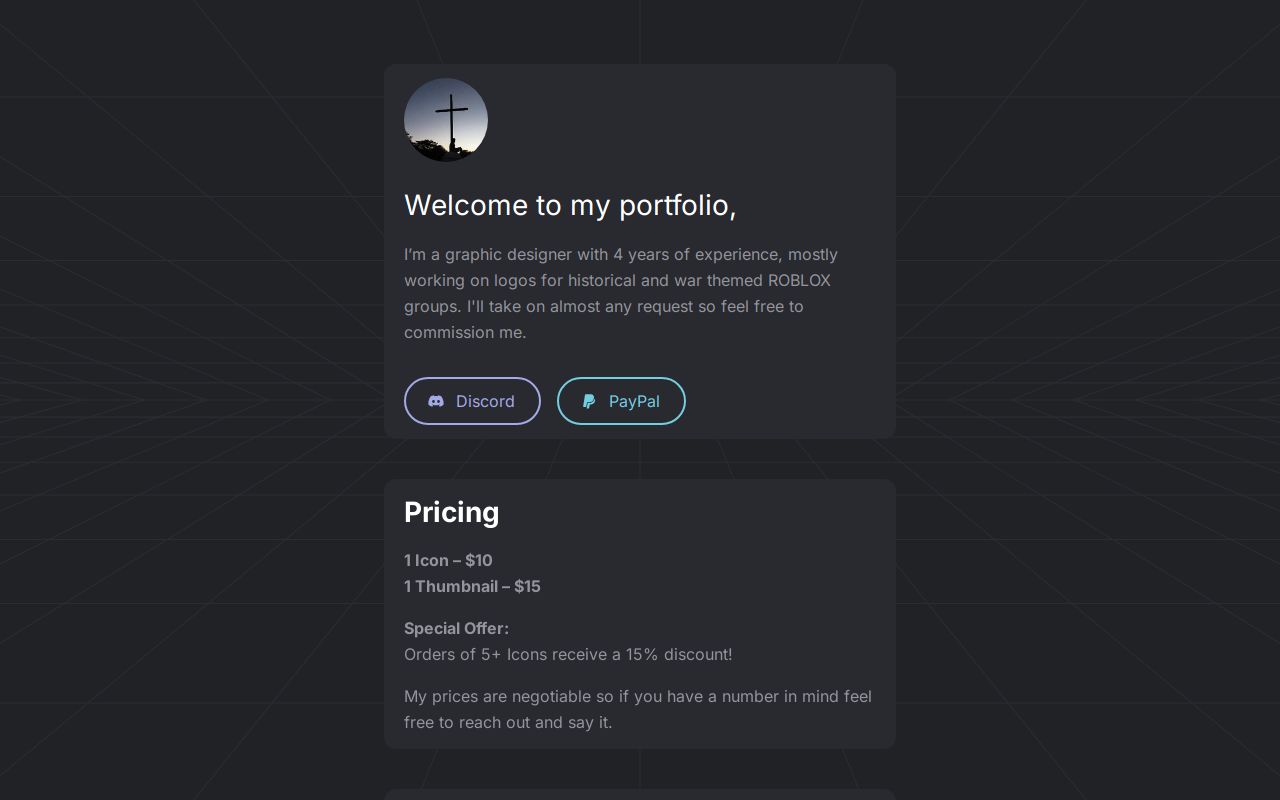This screenshot has height=800, width=1280.
Task: Click the partially visible card at the bottom
Action: point(640,793)
